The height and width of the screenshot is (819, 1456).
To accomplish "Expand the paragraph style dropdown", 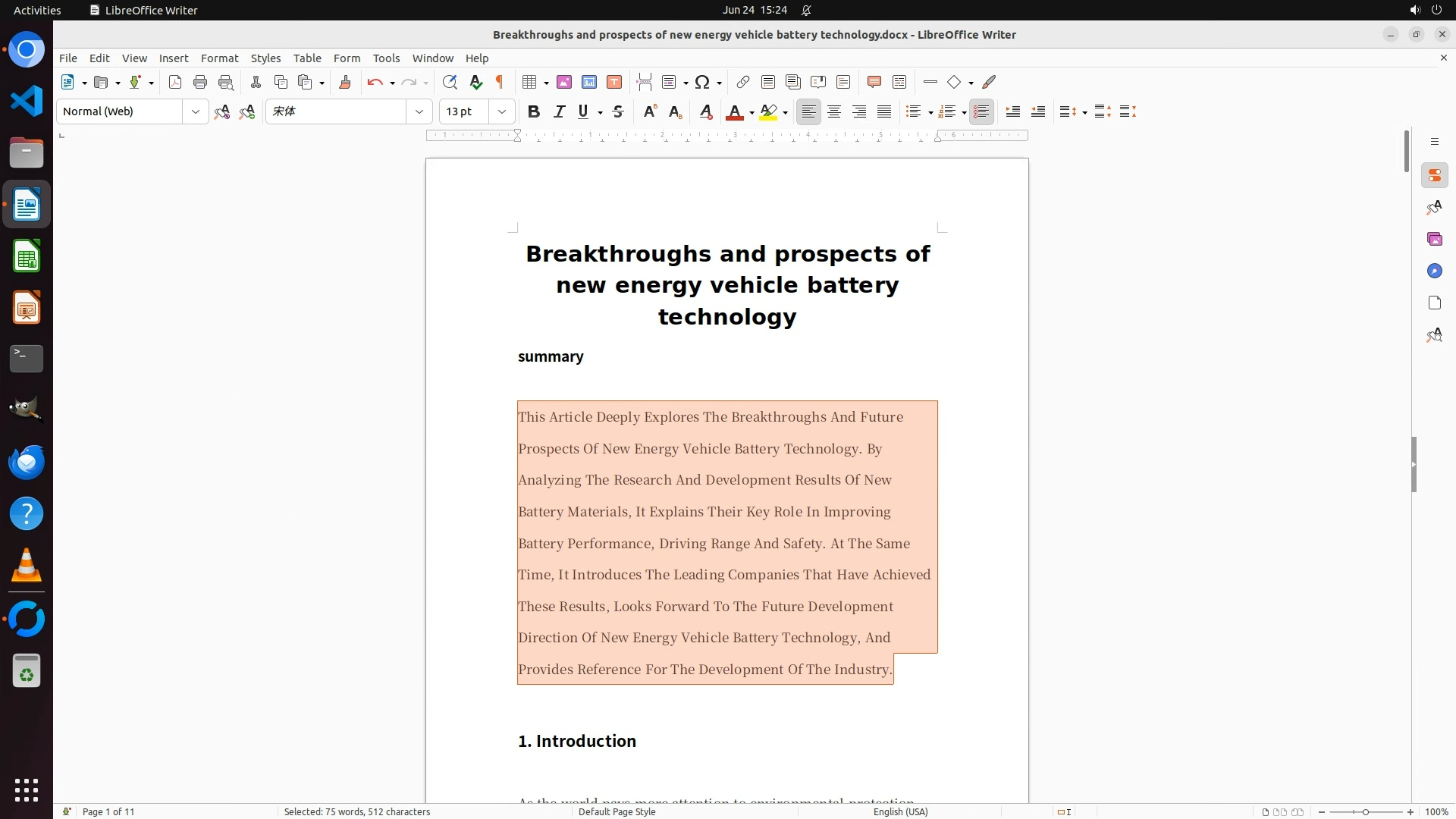I will point(196,111).
